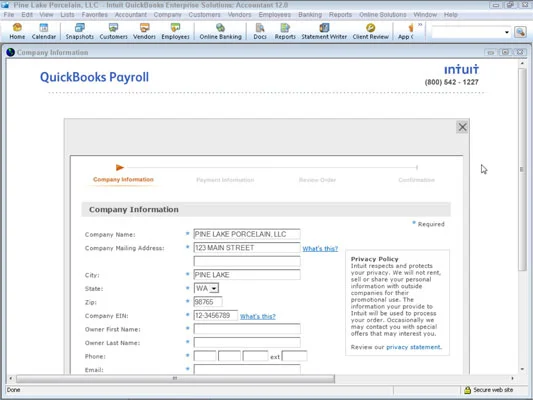Open the Vendors center icon
This screenshot has width=533, height=400.
(x=144, y=31)
